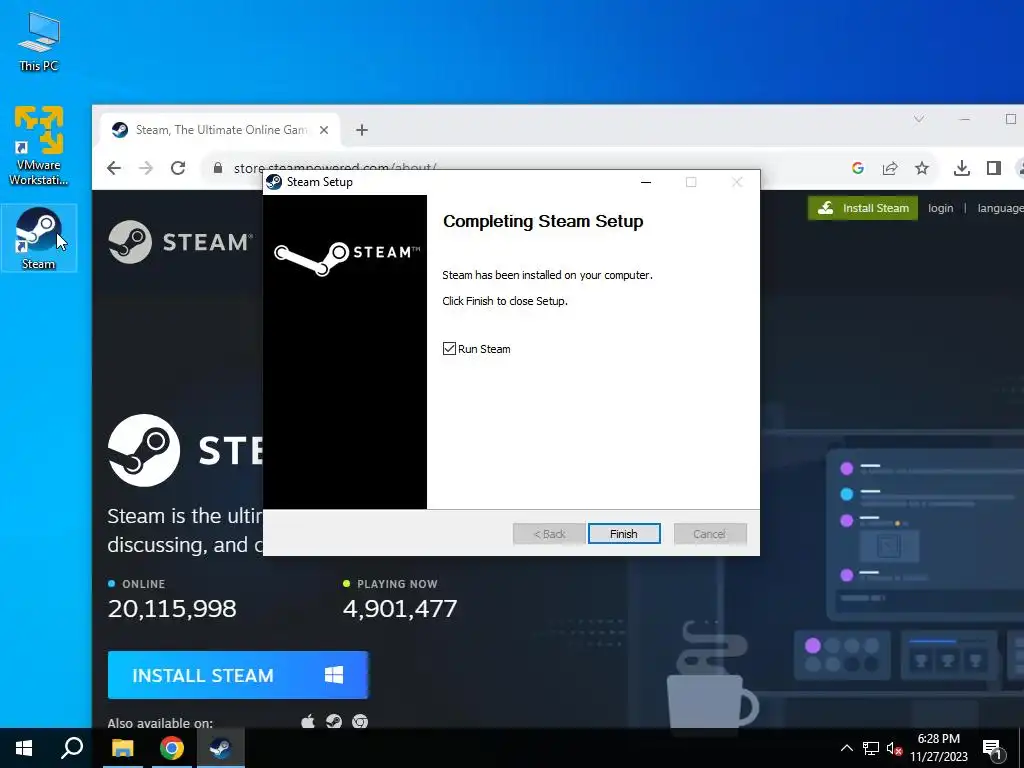
Task: Open the language dropdown on Steam page
Action: point(1000,208)
